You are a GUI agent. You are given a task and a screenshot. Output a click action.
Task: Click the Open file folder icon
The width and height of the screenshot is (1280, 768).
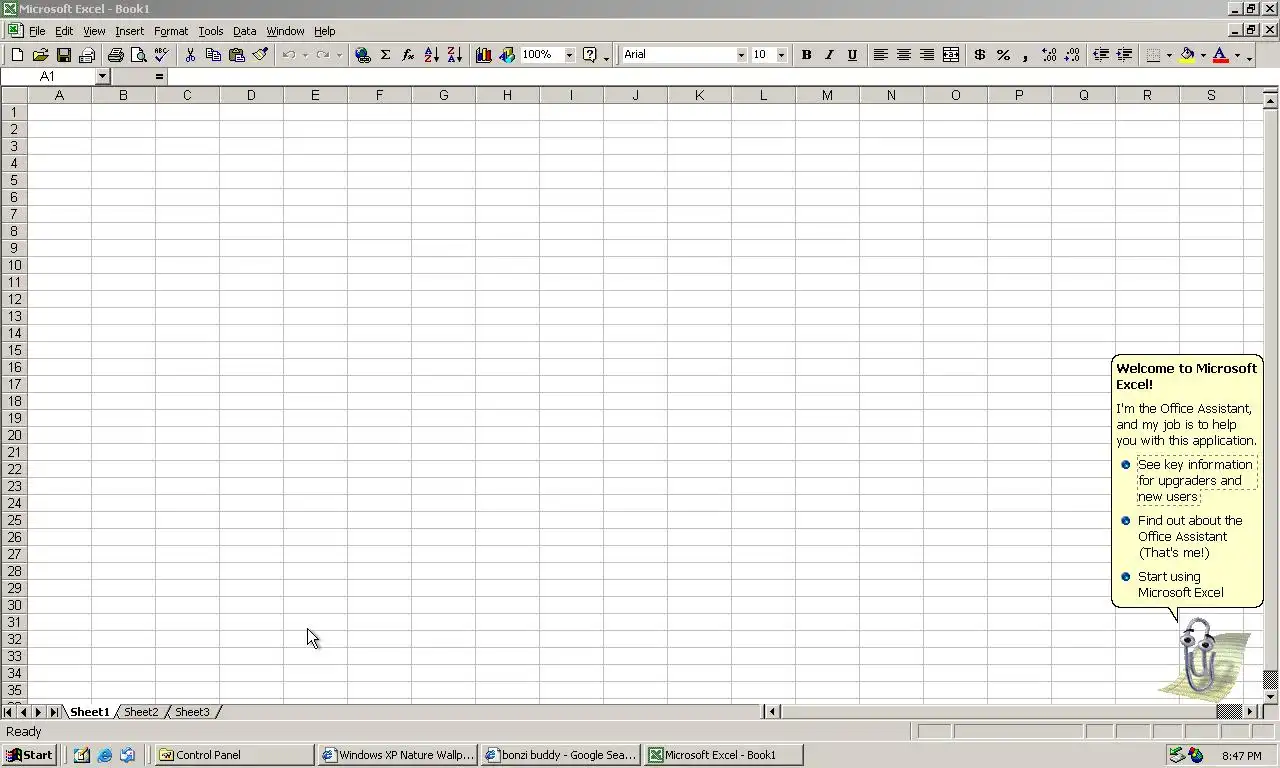coord(40,55)
